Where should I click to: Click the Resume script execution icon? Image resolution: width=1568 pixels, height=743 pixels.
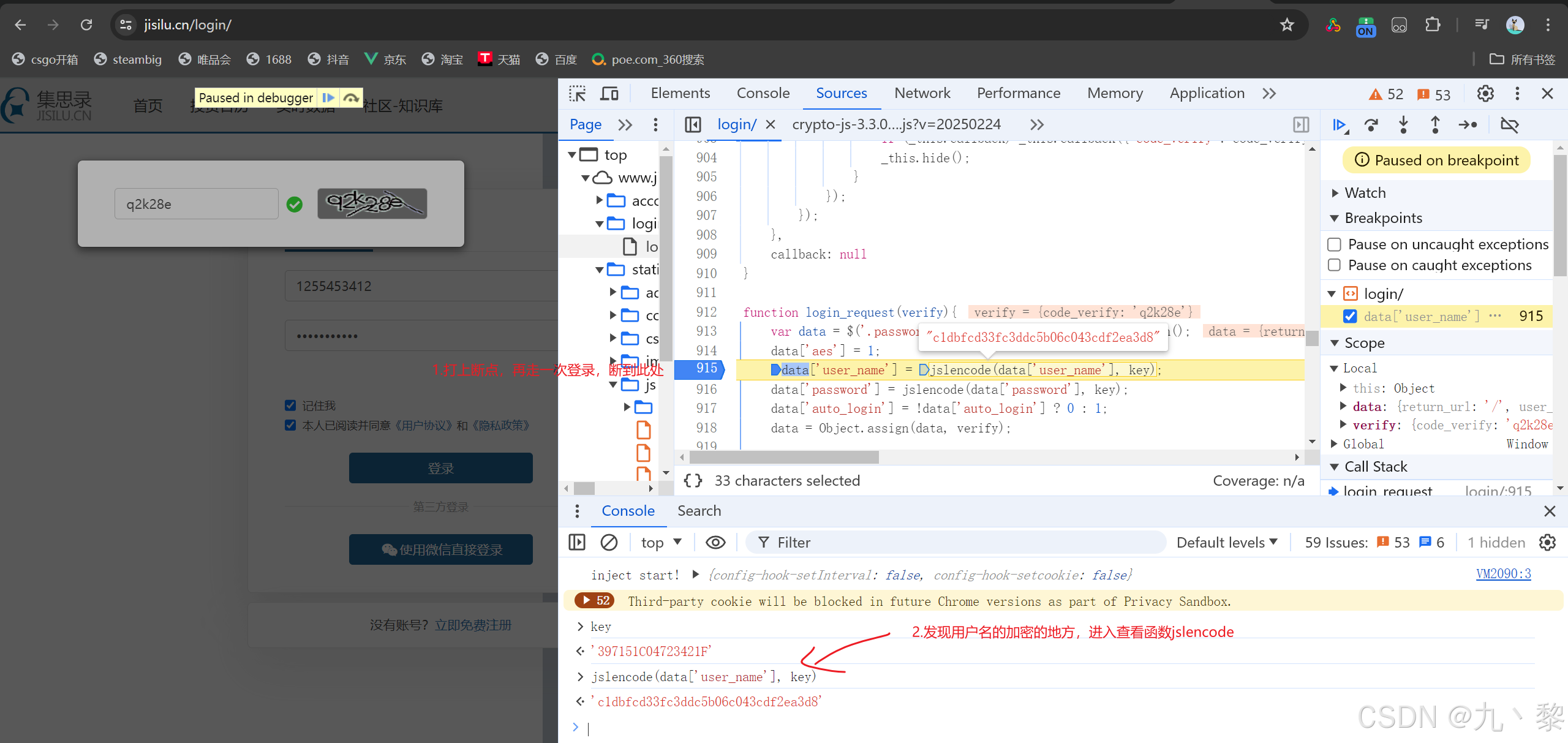pyautogui.click(x=1340, y=125)
